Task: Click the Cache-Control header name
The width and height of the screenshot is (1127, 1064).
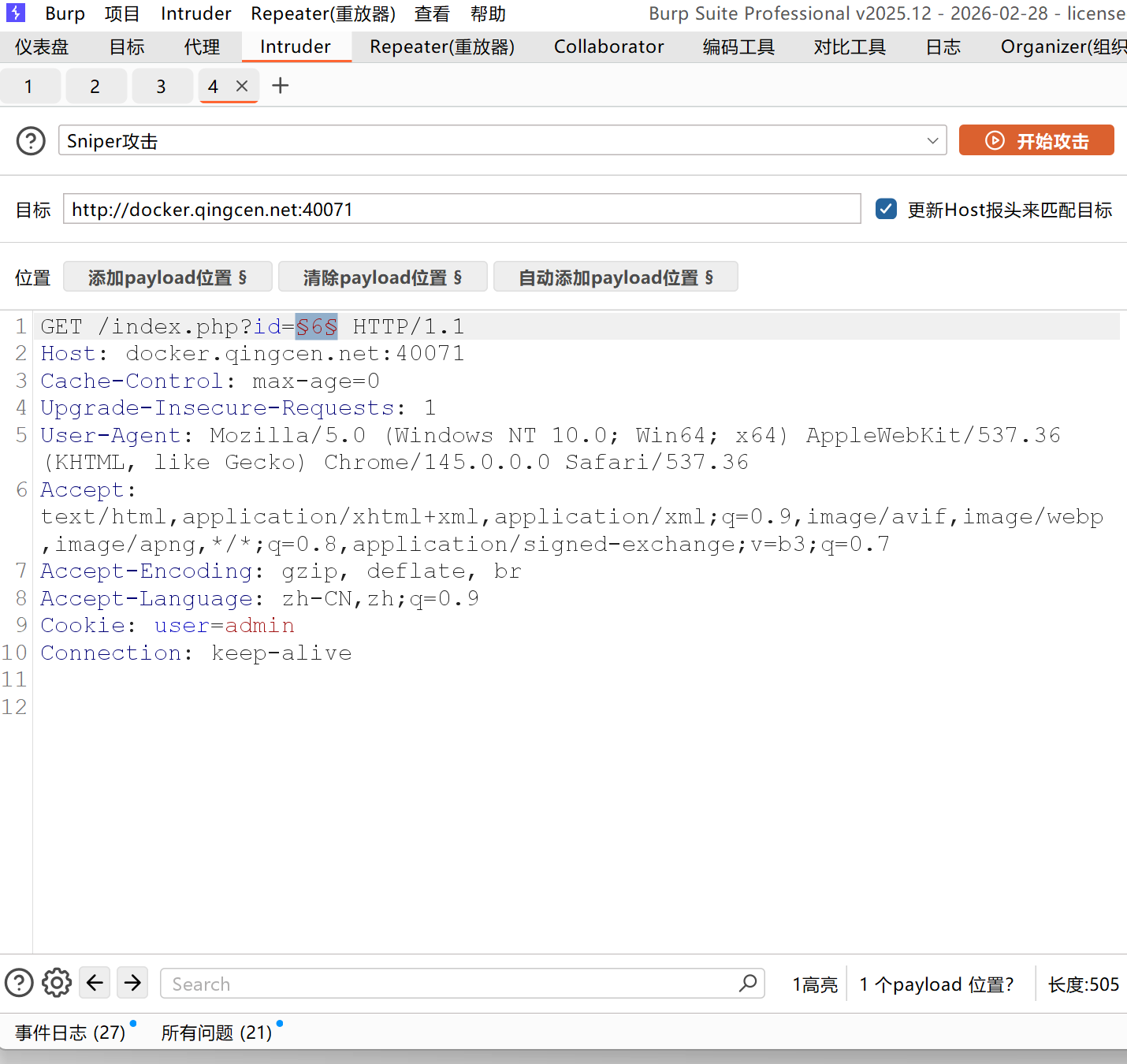Action: [x=132, y=381]
